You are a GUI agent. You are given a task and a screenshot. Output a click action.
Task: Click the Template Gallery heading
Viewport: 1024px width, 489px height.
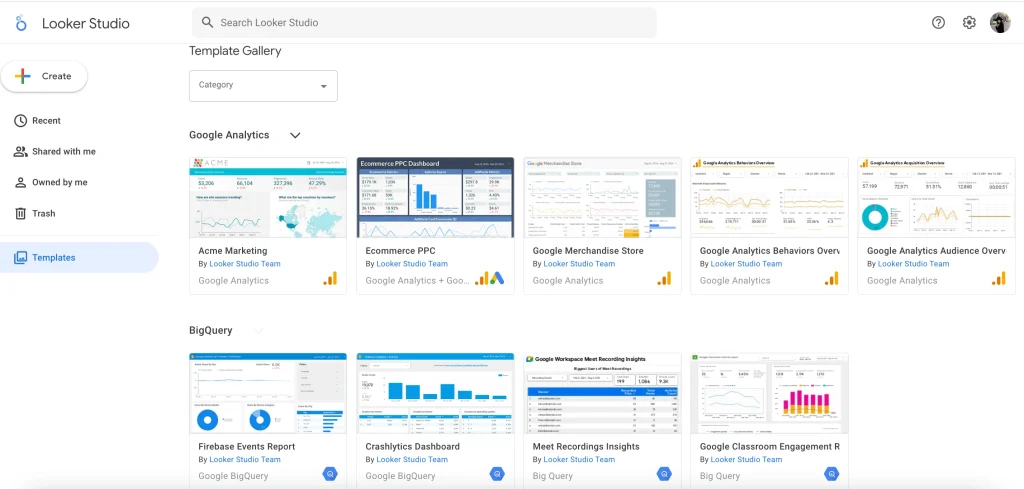[235, 51]
